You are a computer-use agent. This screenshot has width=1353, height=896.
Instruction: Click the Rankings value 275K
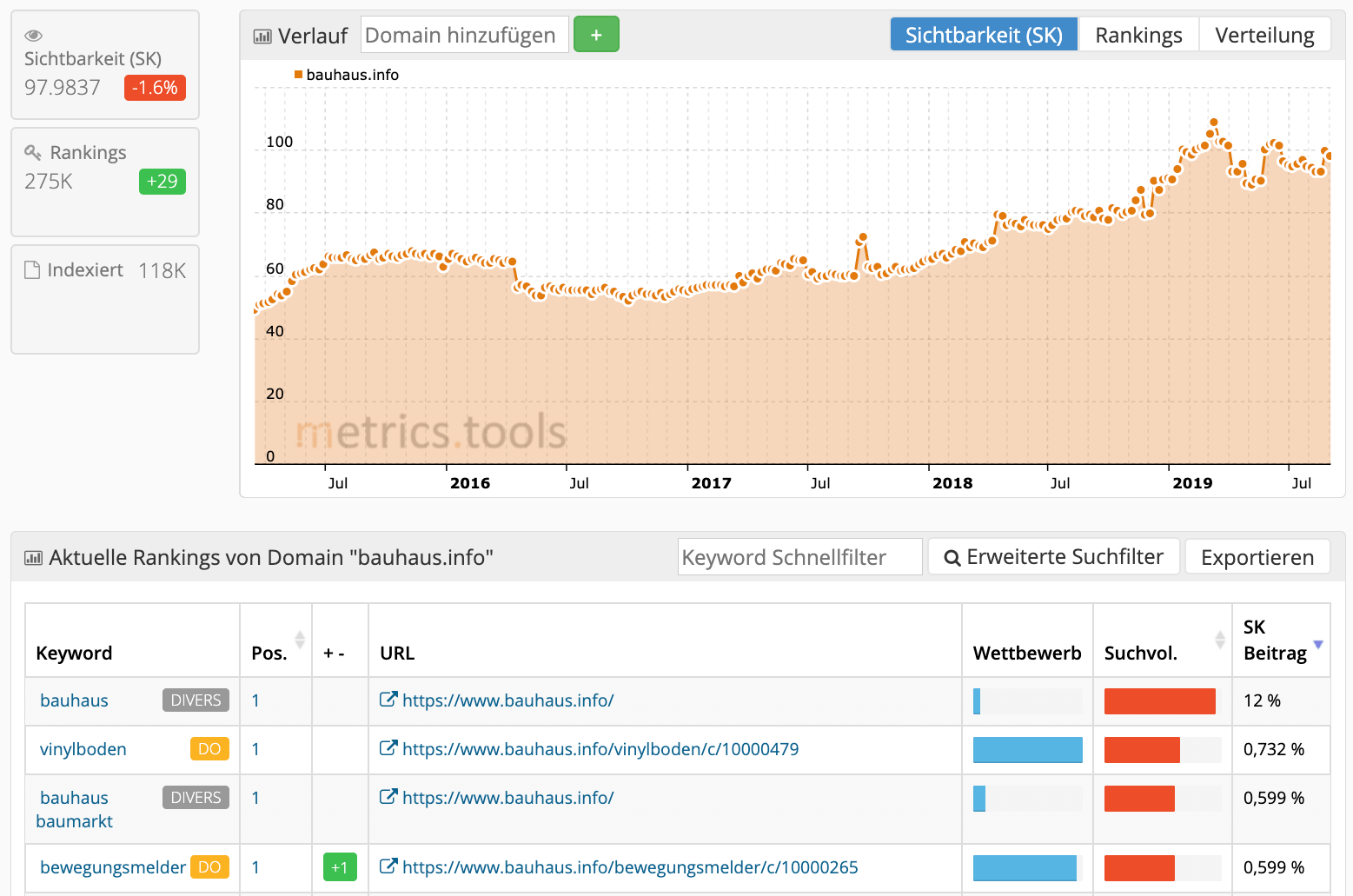pos(49,182)
